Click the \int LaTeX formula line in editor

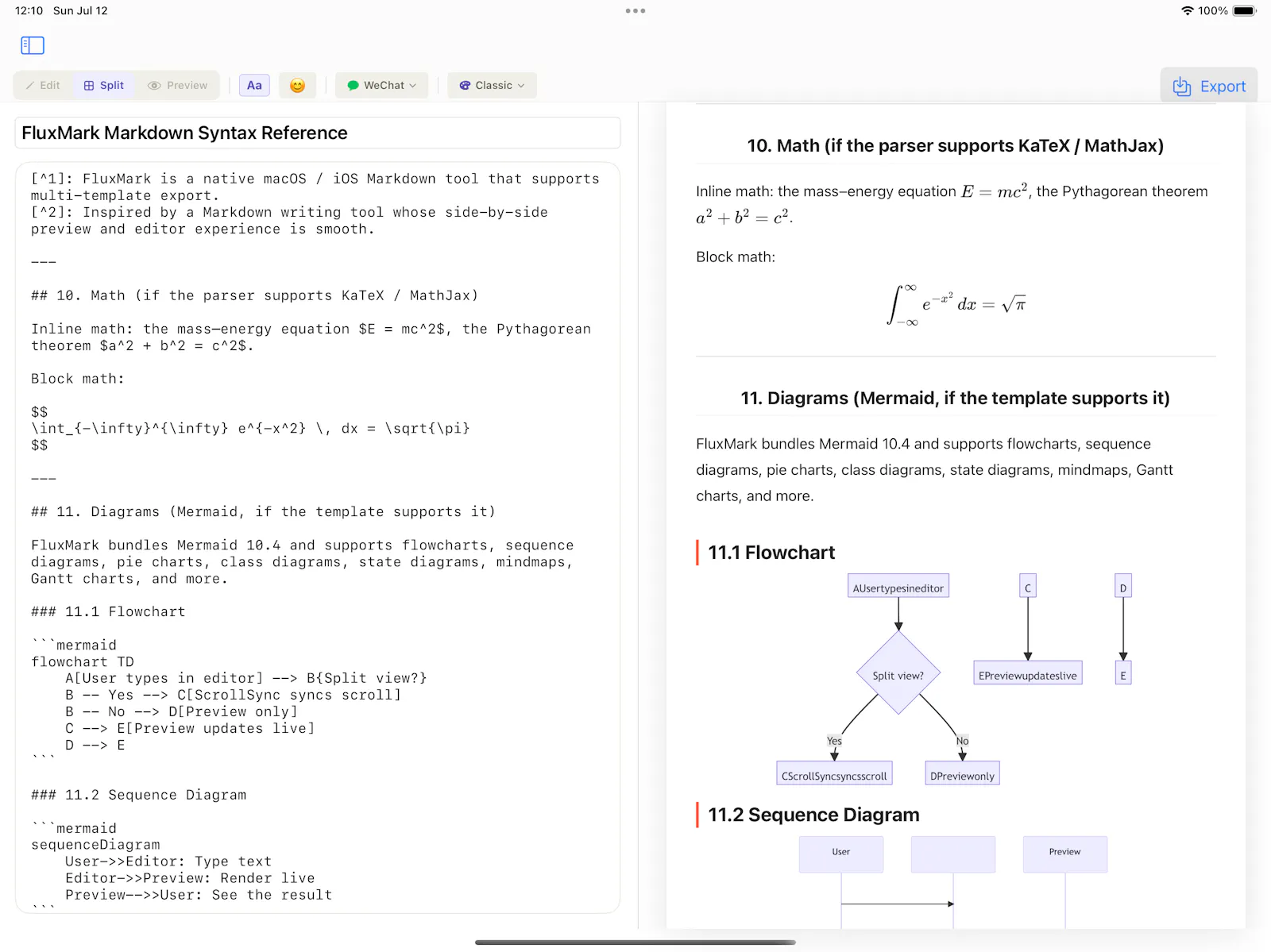tap(250, 429)
